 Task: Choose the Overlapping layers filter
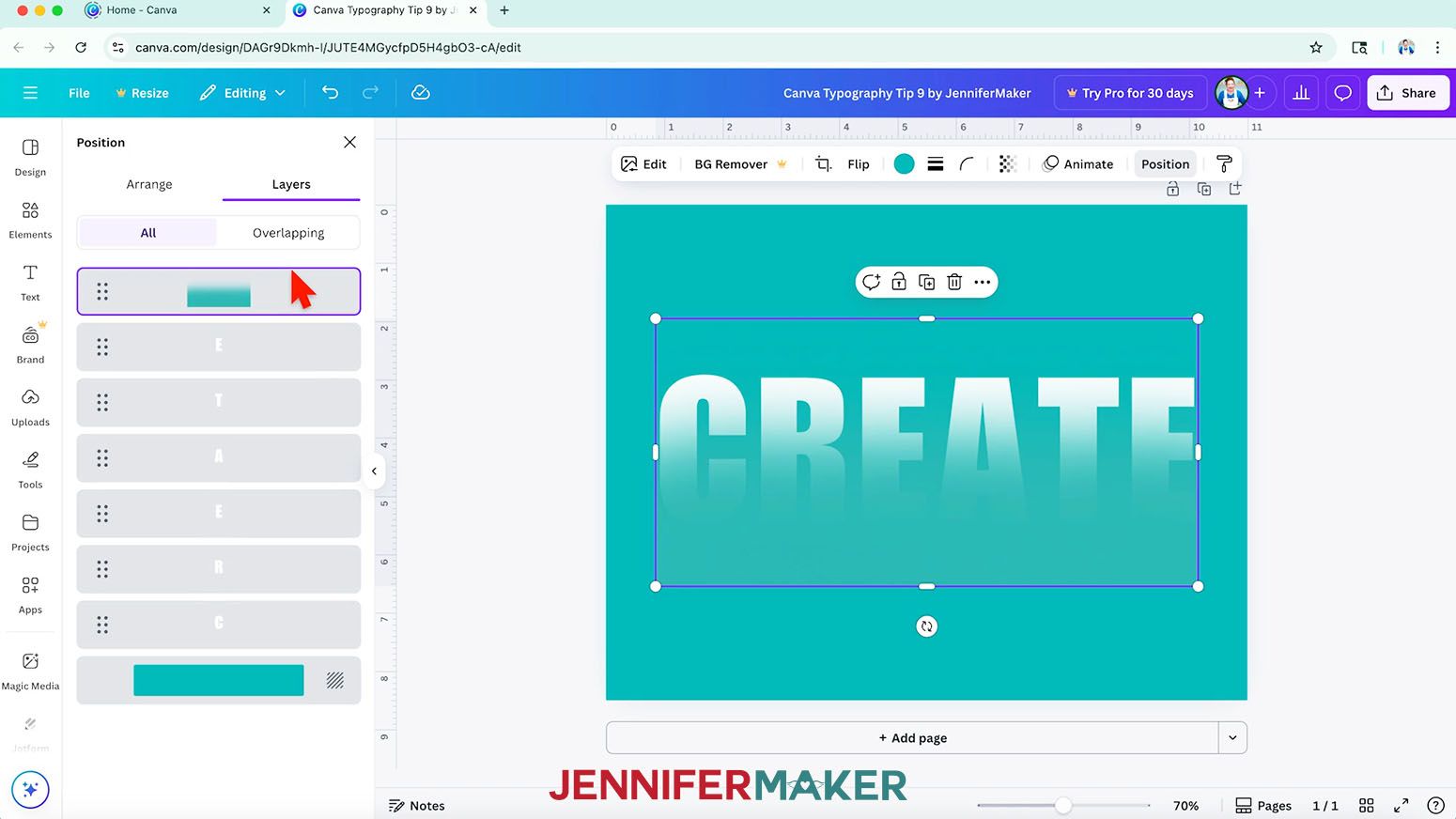point(288,233)
